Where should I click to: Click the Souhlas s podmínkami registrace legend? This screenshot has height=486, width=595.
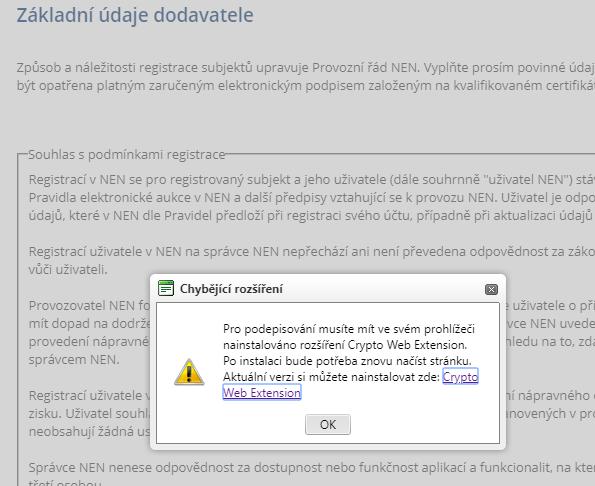tap(127, 155)
